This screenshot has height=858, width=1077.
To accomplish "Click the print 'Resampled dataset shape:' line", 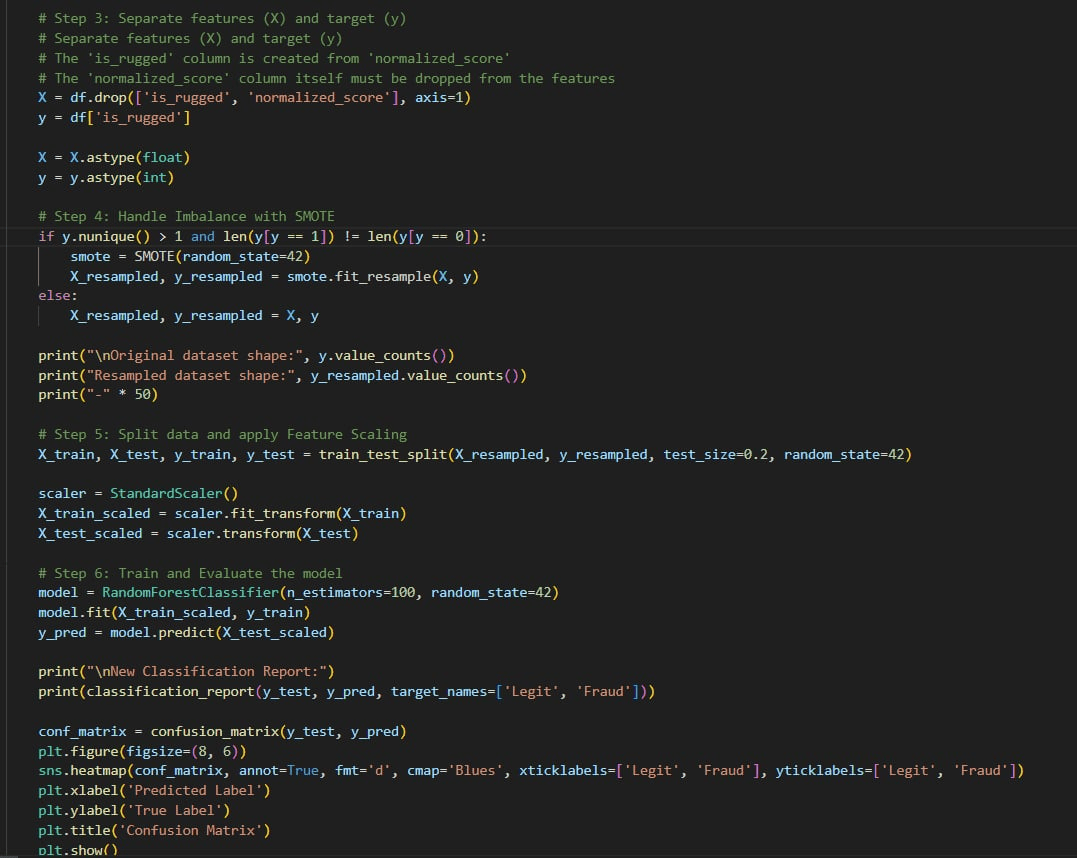I will pos(282,375).
